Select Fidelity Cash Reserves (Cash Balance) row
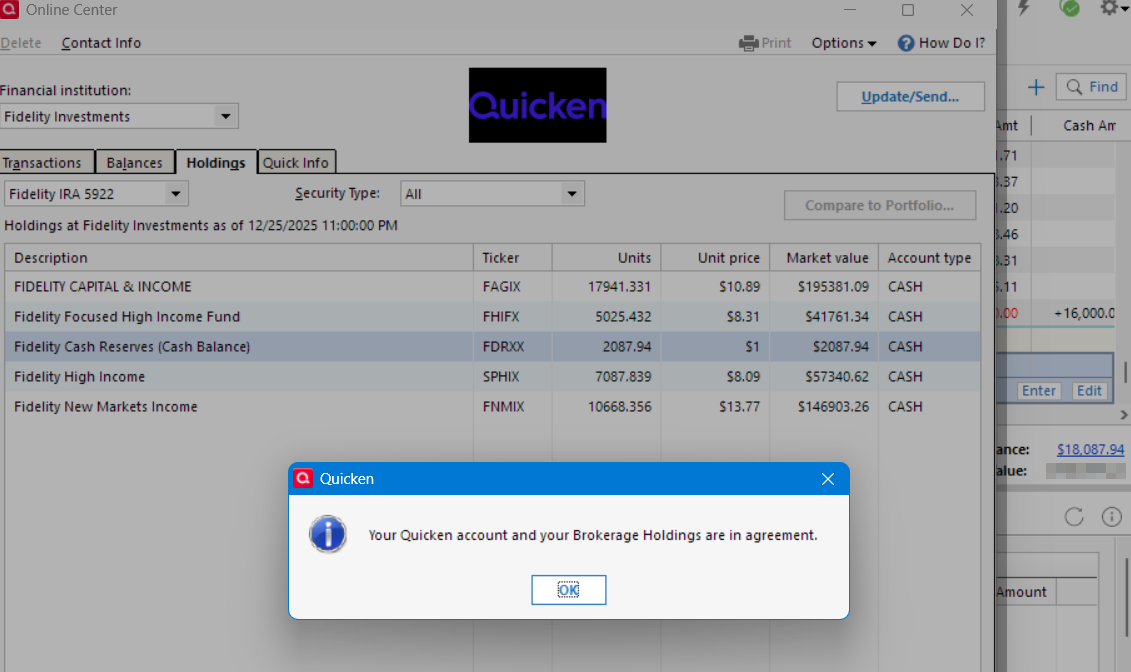This screenshot has height=672, width=1131. (493, 347)
